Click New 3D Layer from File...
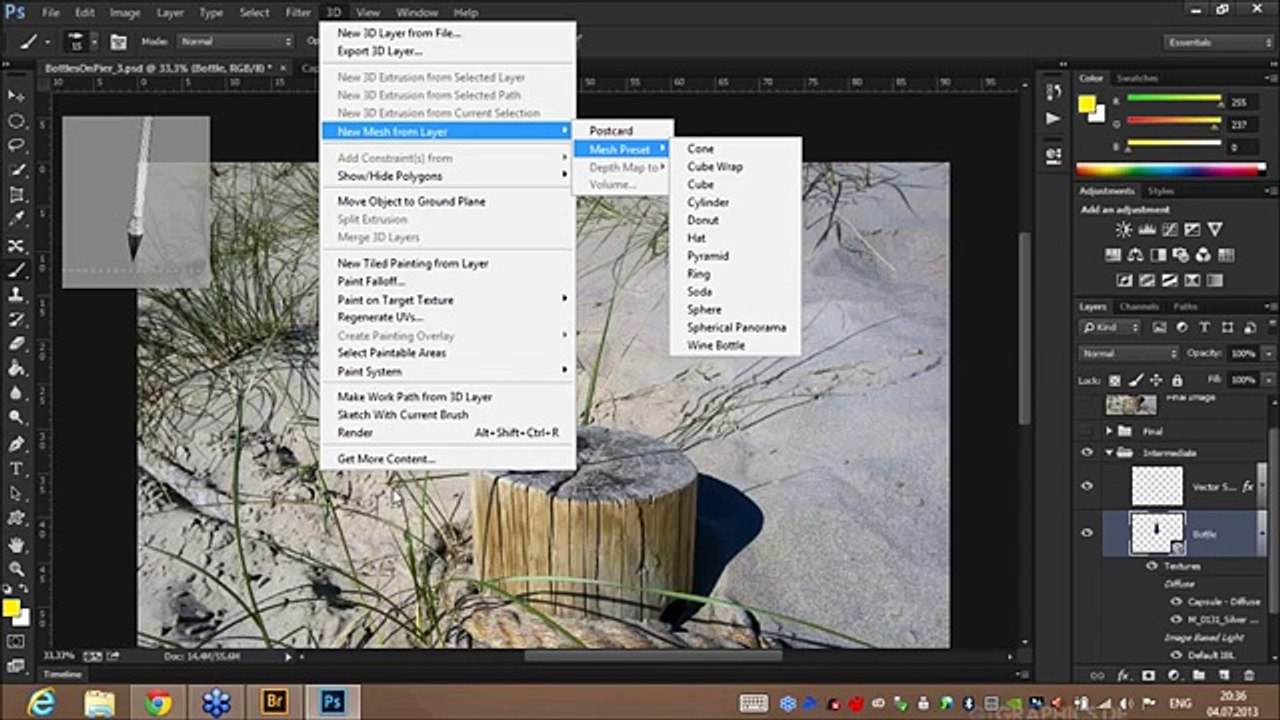1280x720 pixels. (399, 33)
